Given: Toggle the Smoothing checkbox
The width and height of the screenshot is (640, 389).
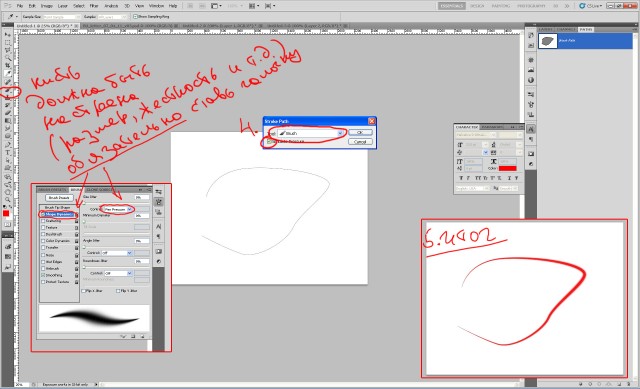Looking at the screenshot, I should click(43, 275).
